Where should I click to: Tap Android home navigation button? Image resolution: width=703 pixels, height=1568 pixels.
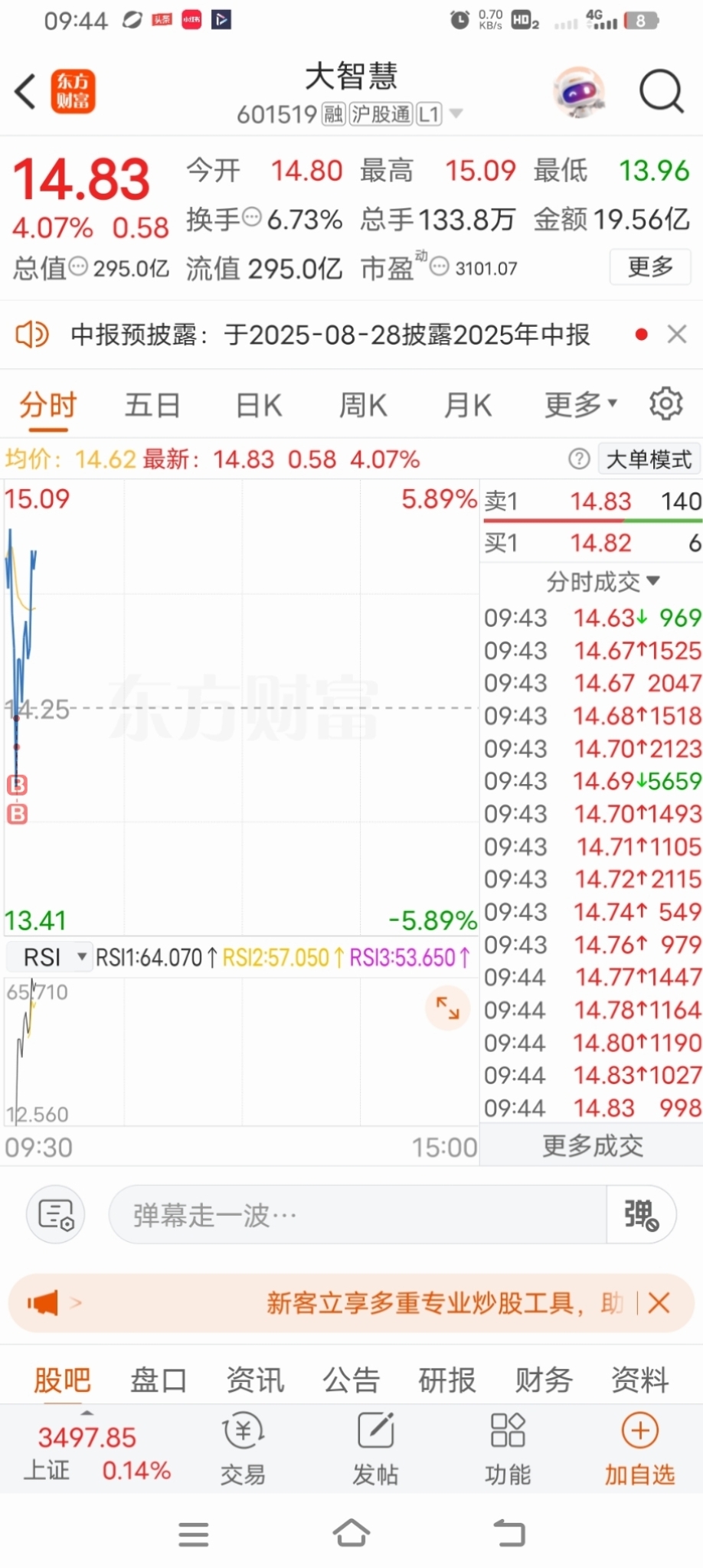(351, 1533)
